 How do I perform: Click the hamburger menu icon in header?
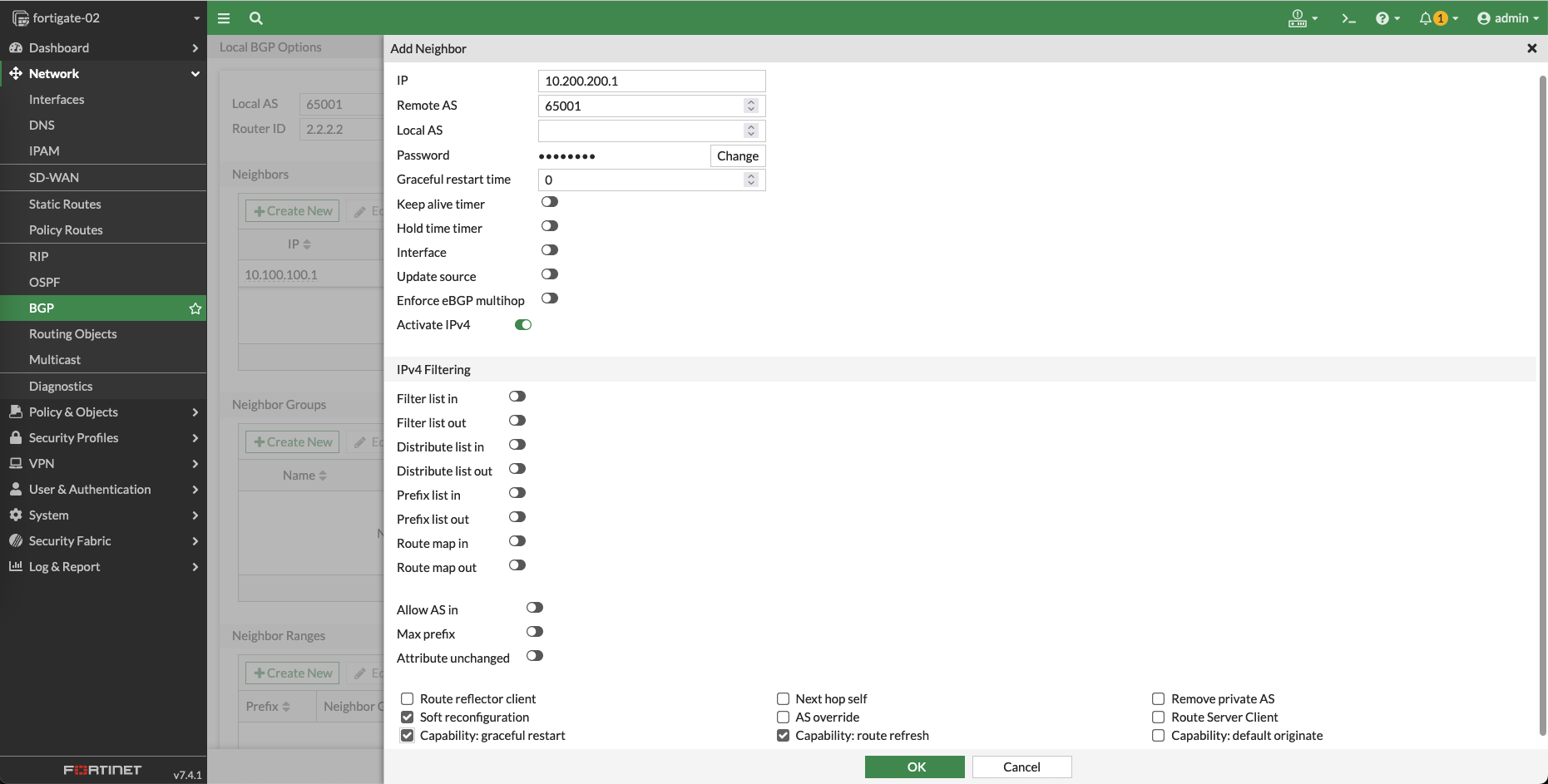tap(224, 18)
